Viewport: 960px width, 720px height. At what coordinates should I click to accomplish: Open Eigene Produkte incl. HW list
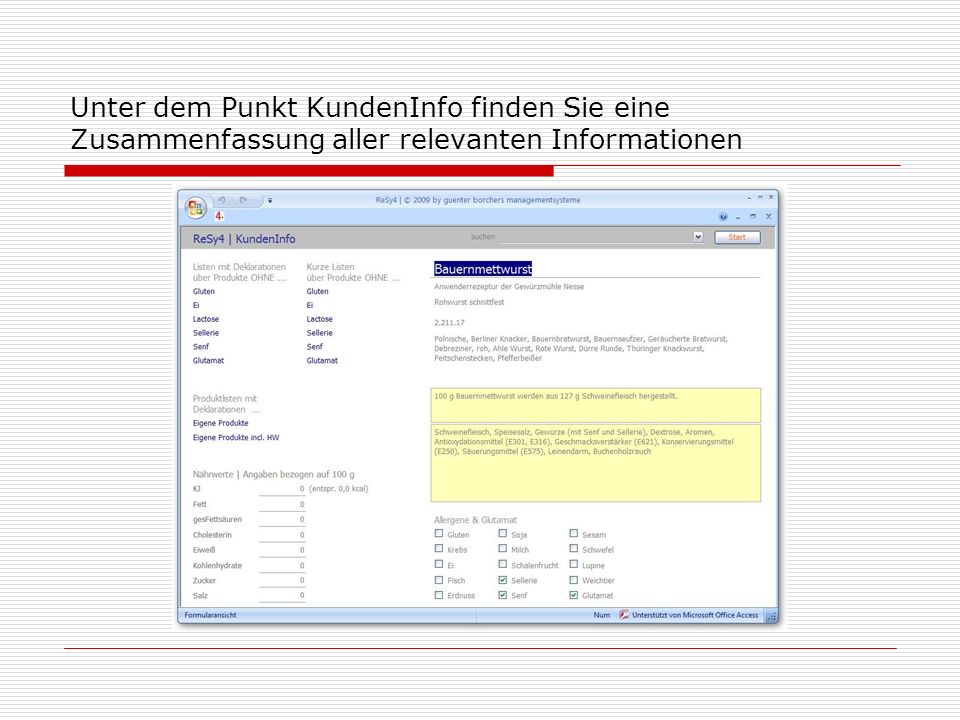(236, 438)
